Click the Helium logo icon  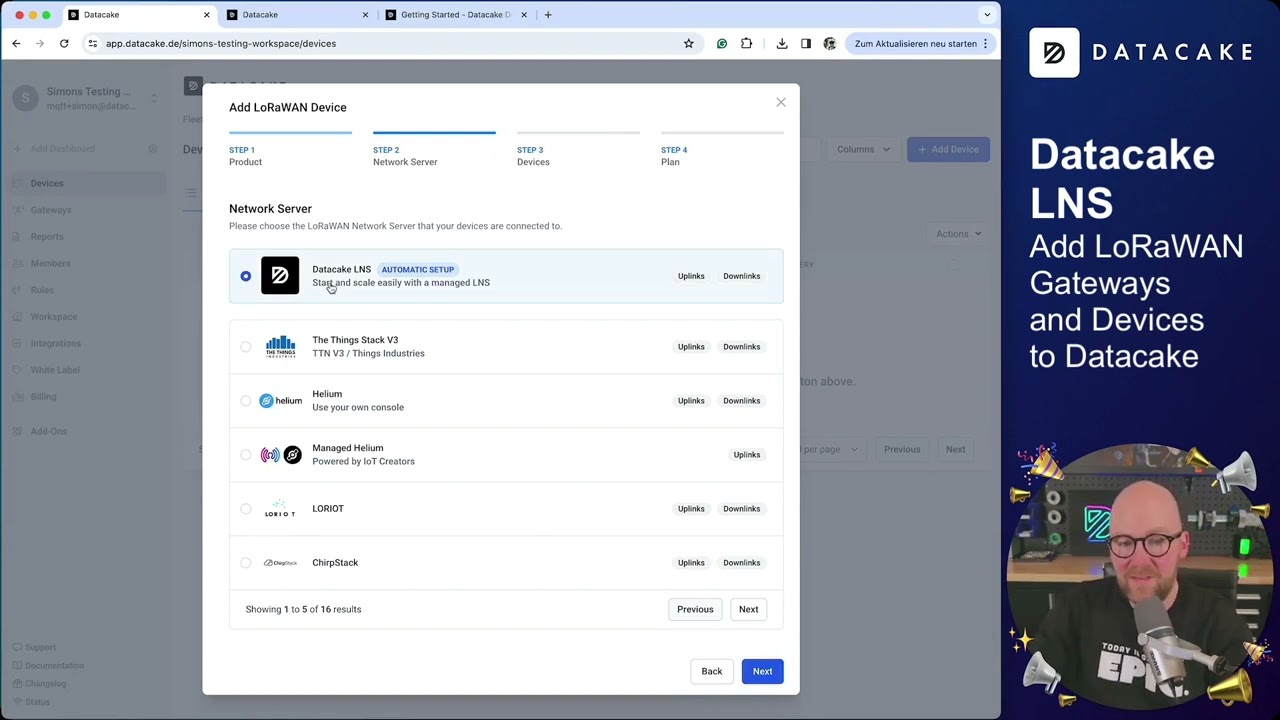click(280, 401)
